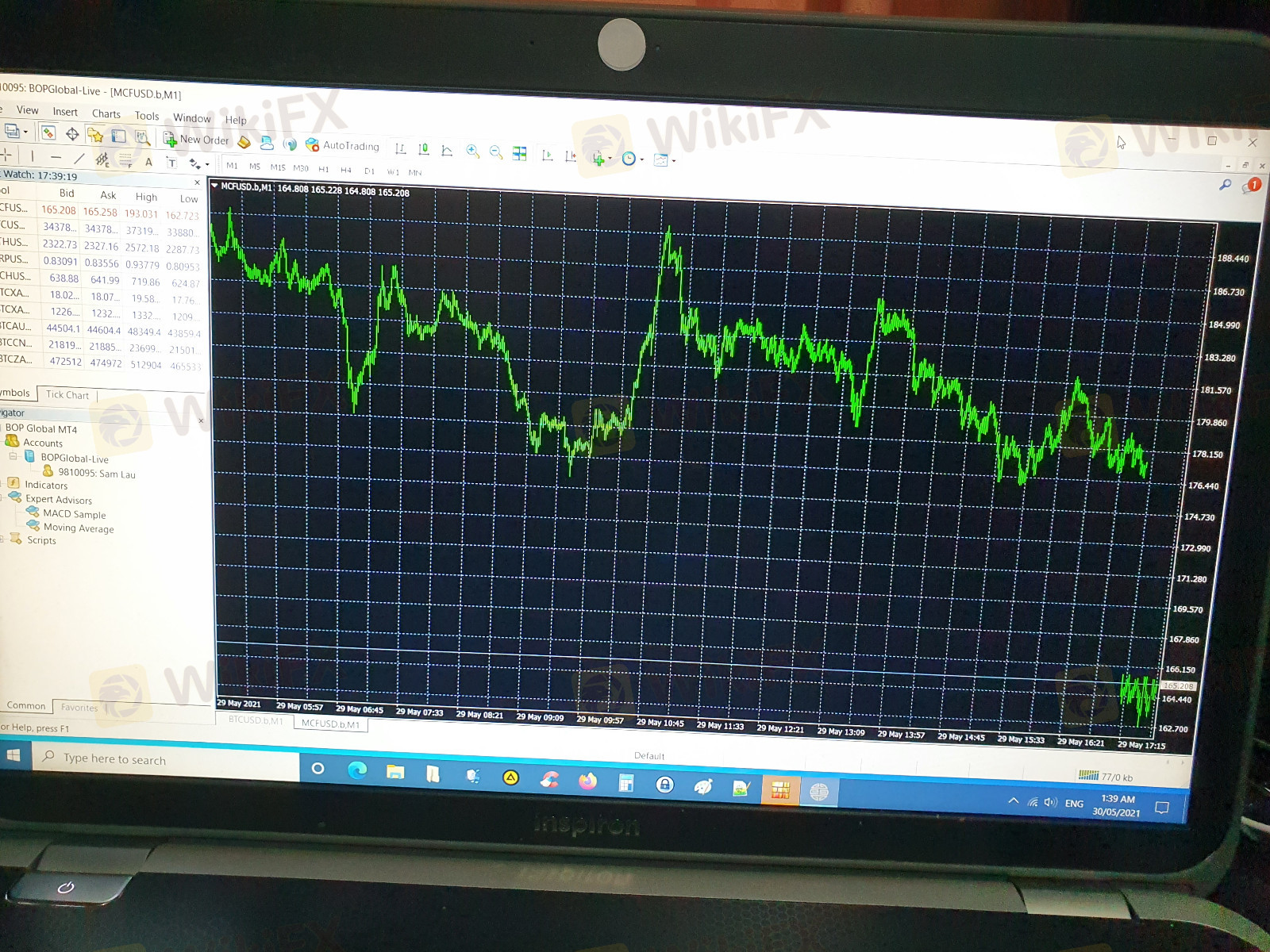Open the Insert menu
This screenshot has width=1270, height=952.
[x=65, y=112]
